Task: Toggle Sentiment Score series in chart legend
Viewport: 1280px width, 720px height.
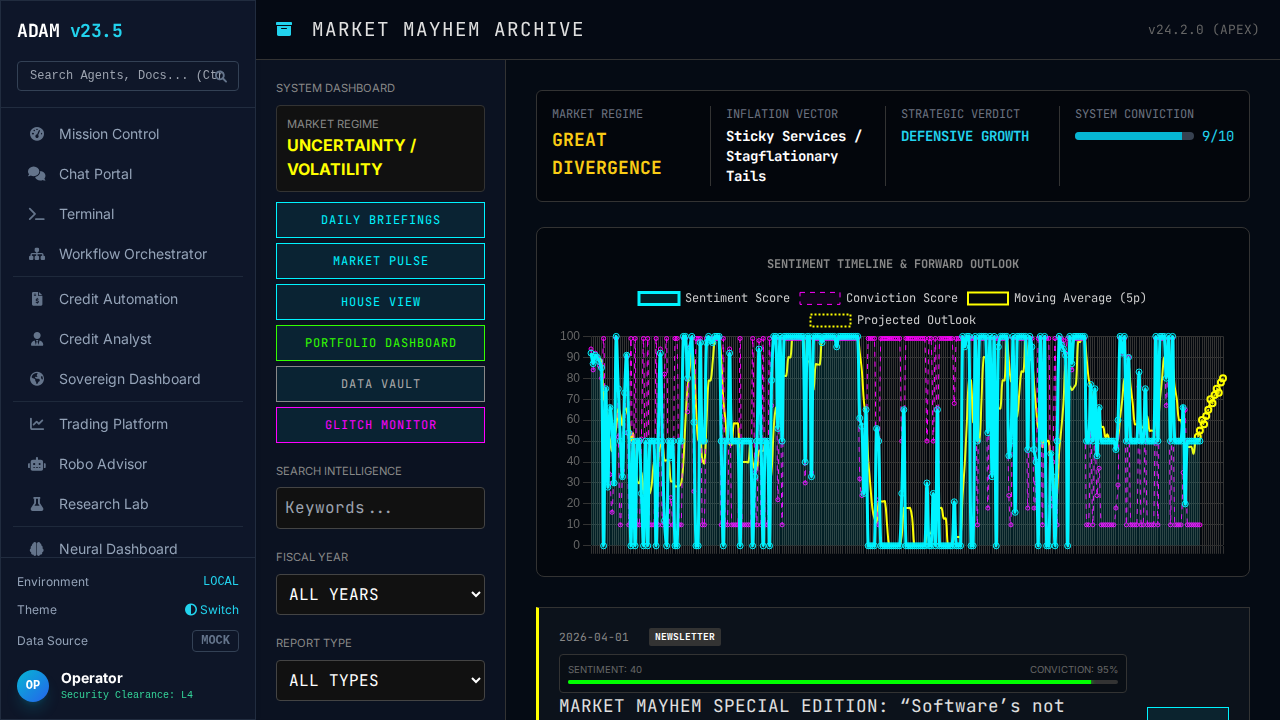Action: pos(714,298)
